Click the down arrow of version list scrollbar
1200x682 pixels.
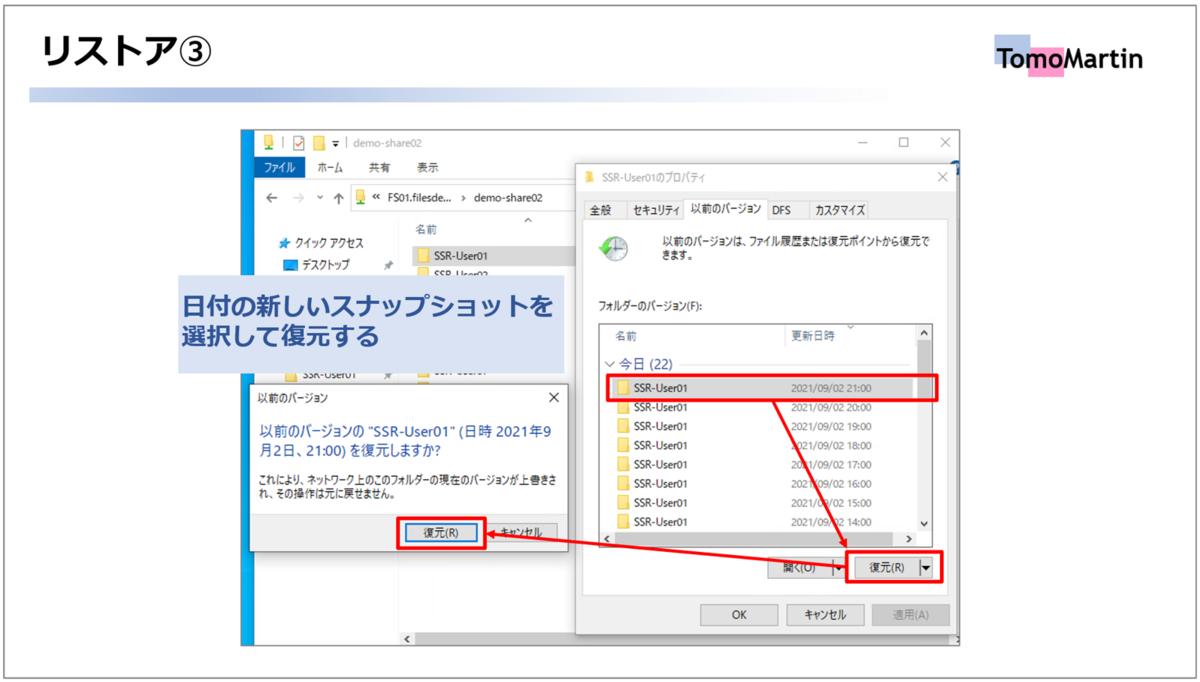coord(924,524)
